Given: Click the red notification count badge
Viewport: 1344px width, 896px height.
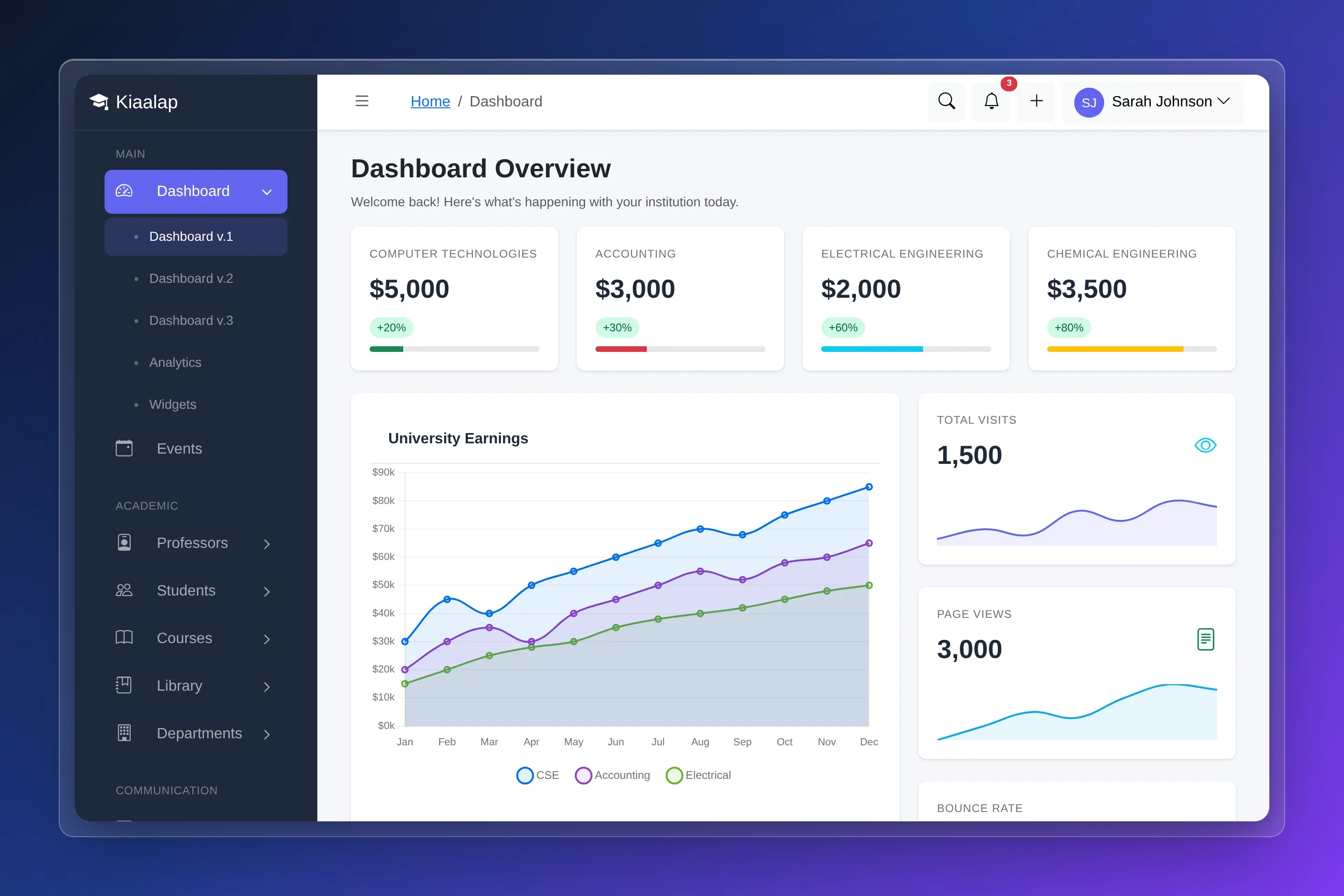Looking at the screenshot, I should [1008, 84].
